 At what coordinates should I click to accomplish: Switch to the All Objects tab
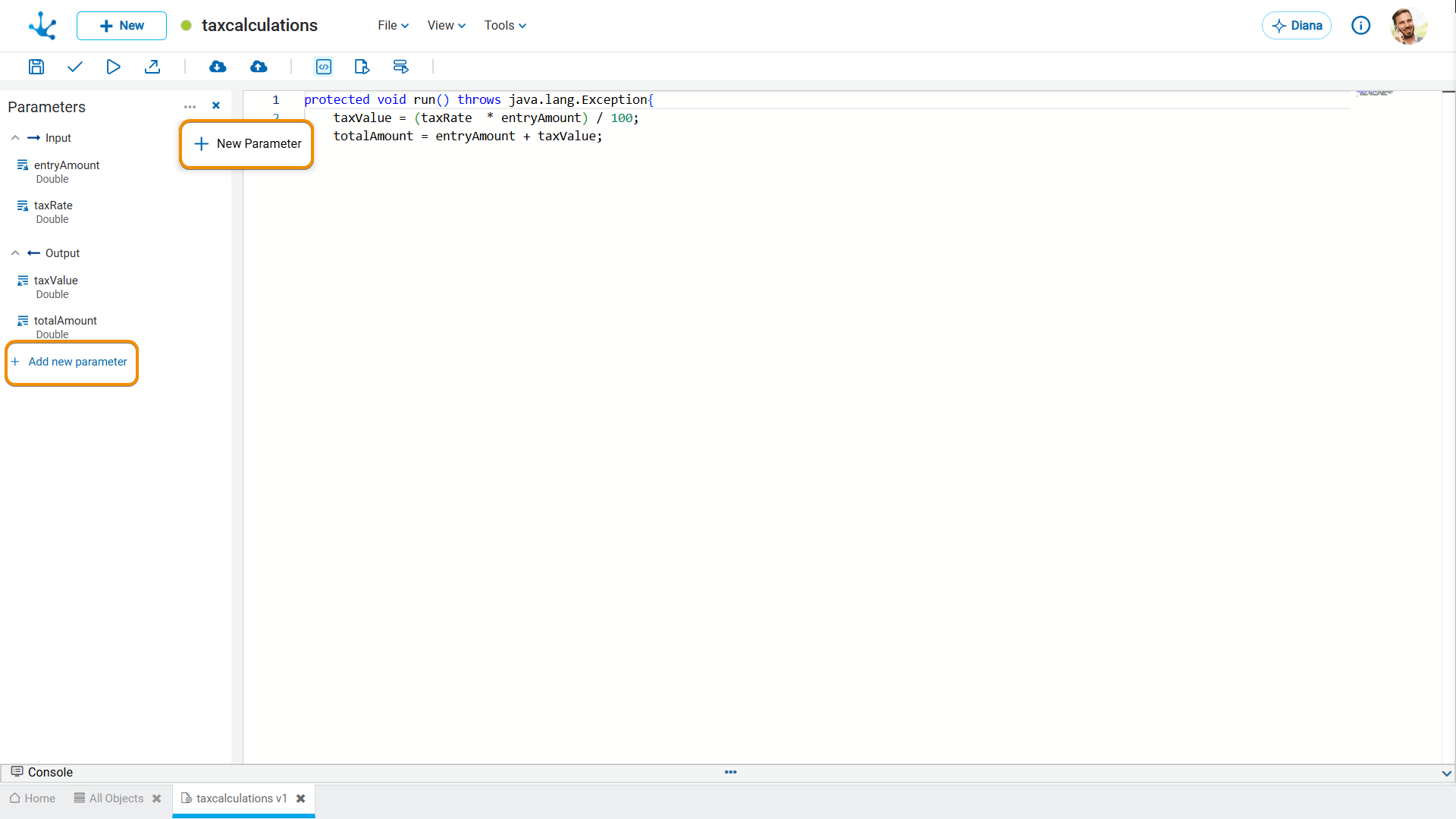pyautogui.click(x=115, y=799)
